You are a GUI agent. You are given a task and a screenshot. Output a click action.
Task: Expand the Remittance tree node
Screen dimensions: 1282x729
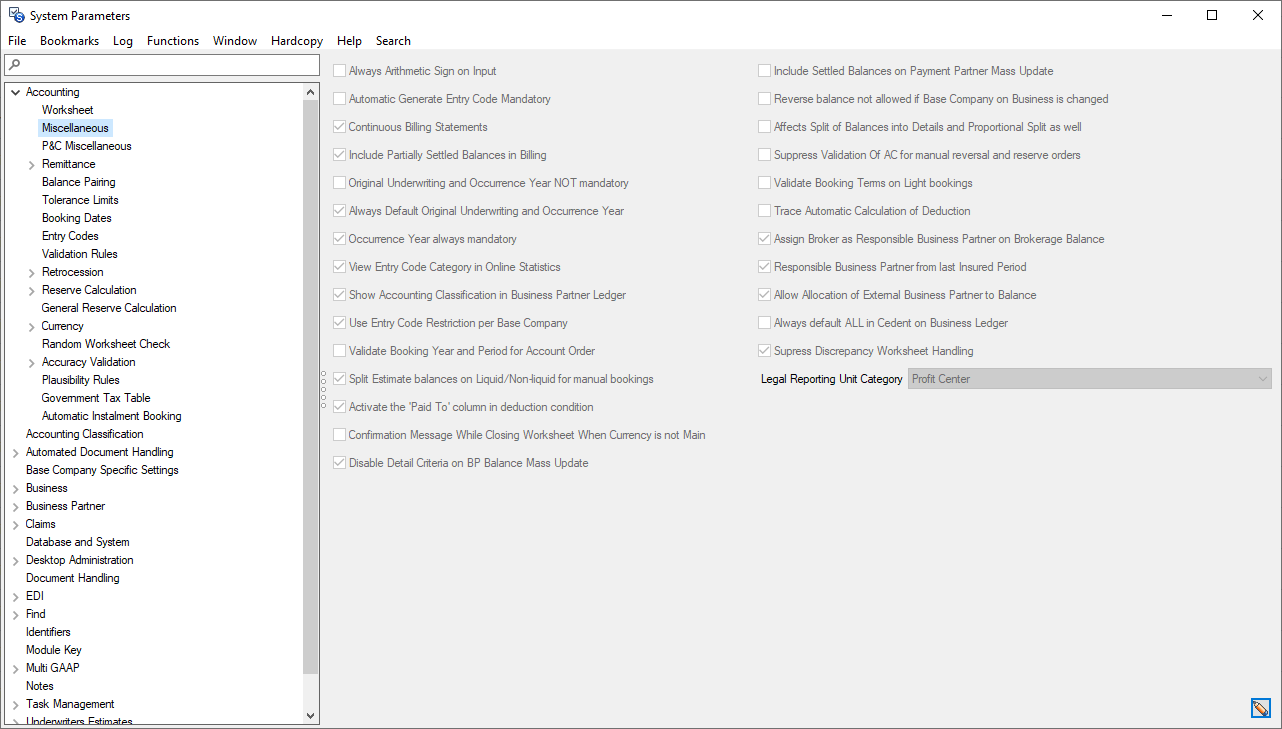click(x=31, y=163)
